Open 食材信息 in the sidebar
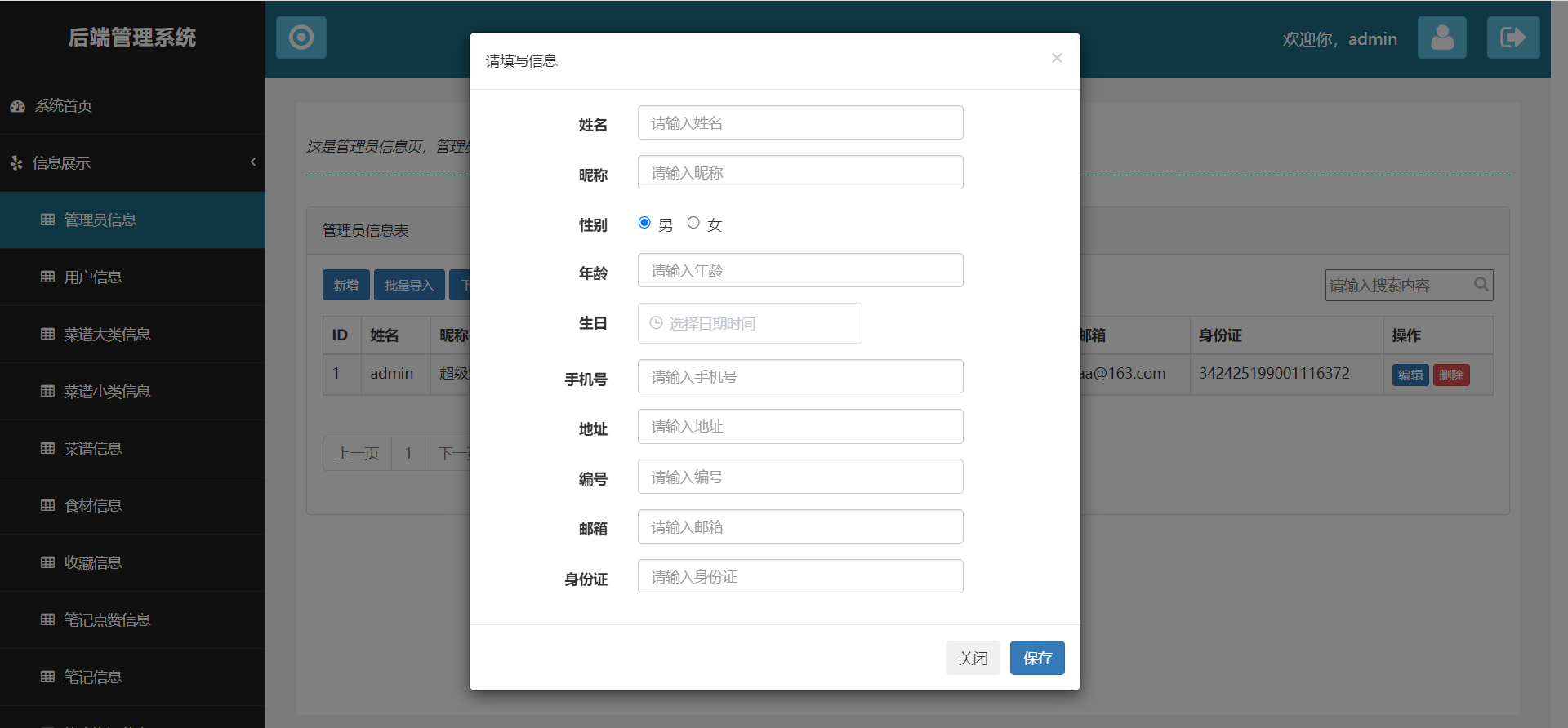The height and width of the screenshot is (728, 1568). (x=92, y=506)
